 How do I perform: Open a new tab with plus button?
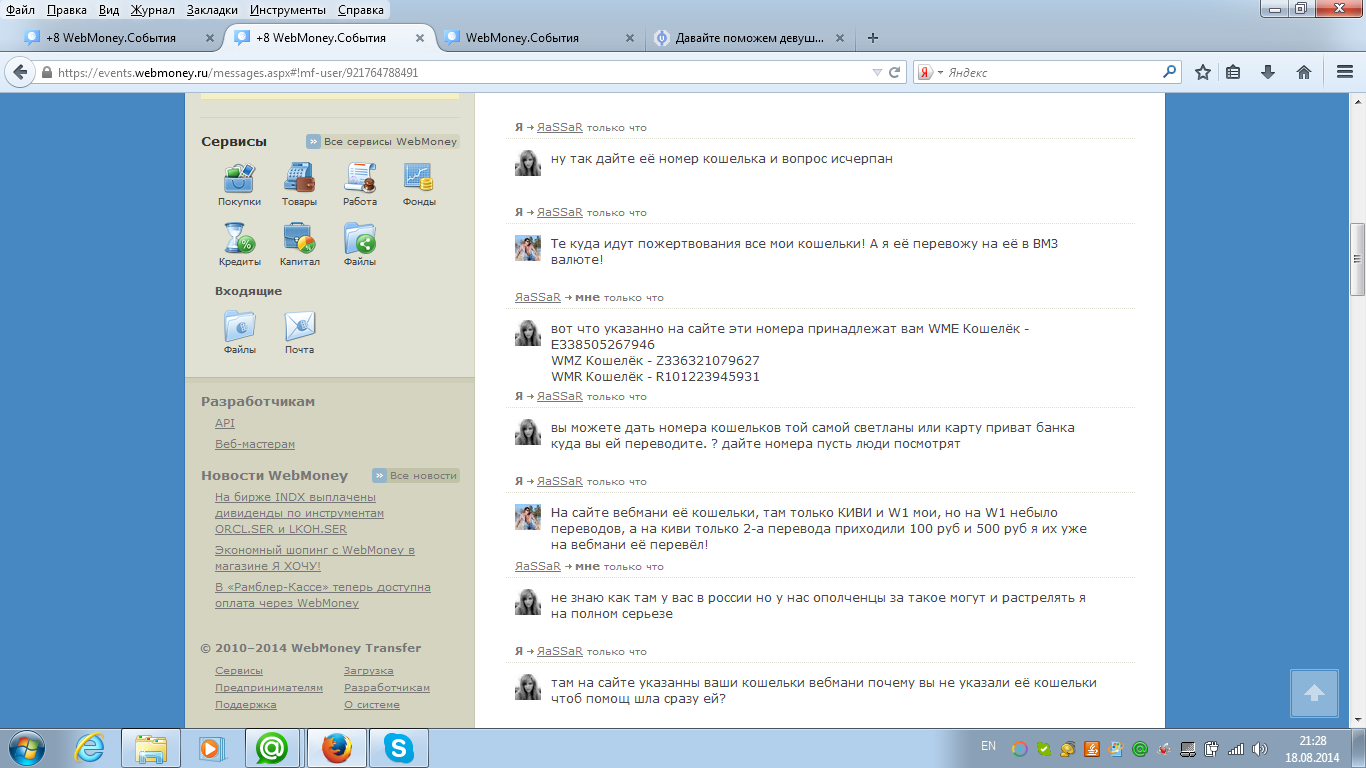(x=873, y=38)
